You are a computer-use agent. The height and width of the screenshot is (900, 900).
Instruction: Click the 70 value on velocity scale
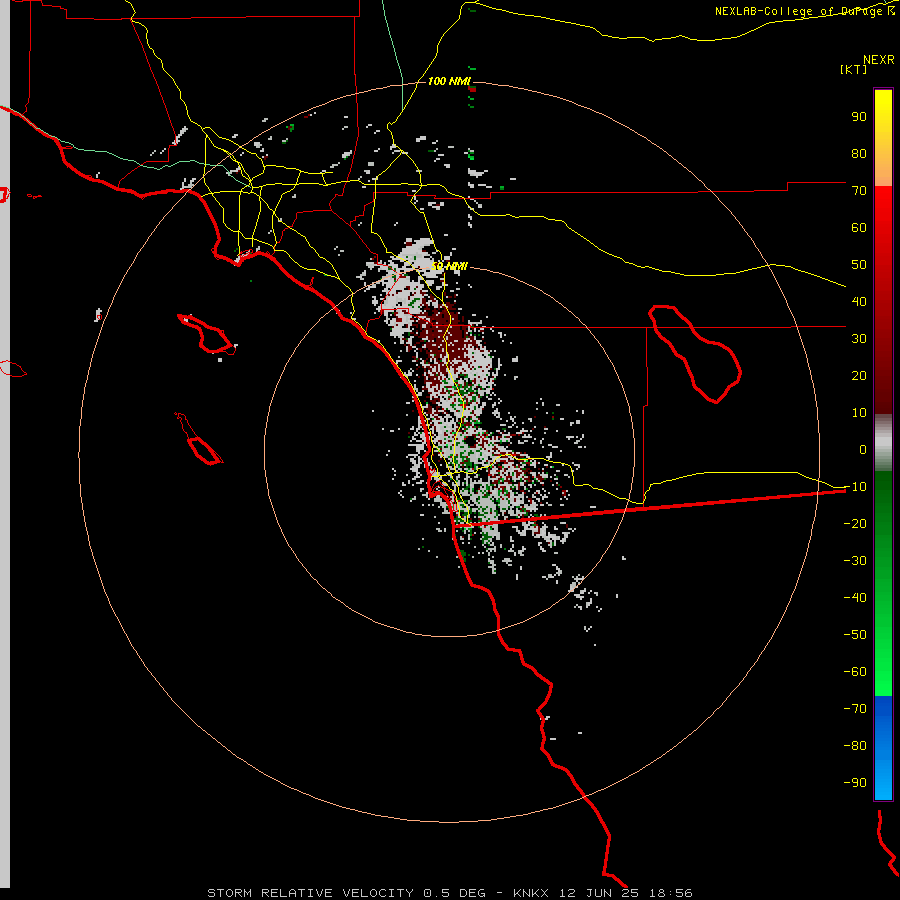tap(859, 191)
